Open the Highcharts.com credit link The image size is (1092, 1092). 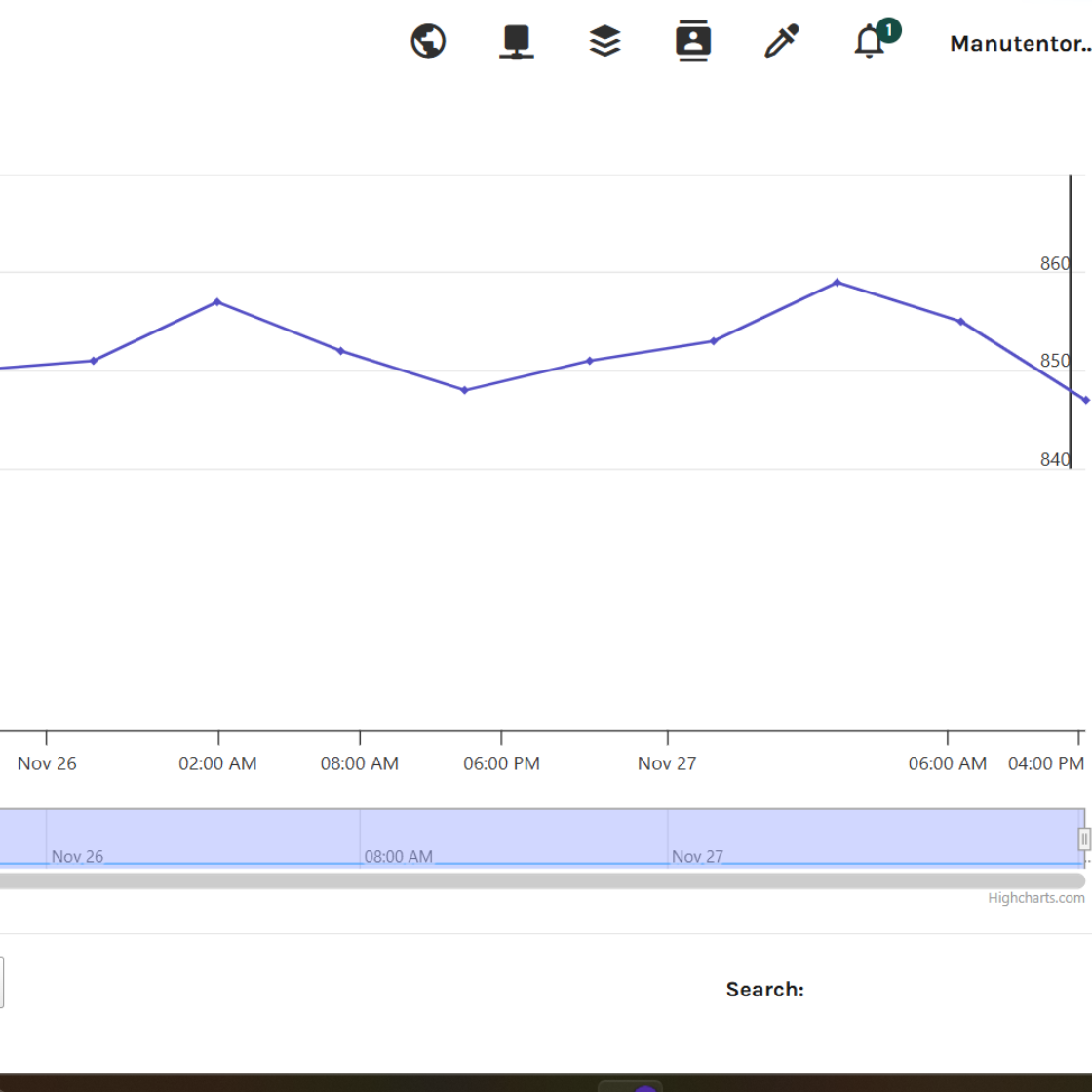pos(1035,898)
